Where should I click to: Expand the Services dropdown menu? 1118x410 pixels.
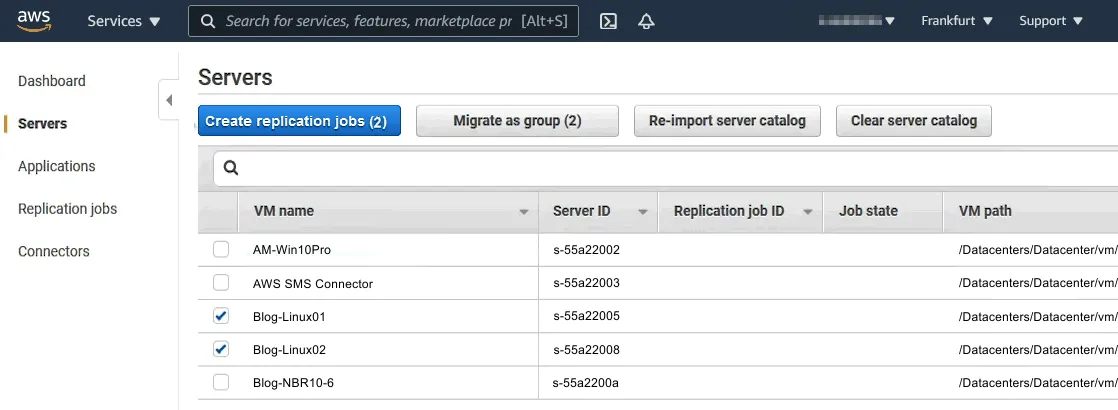[124, 21]
